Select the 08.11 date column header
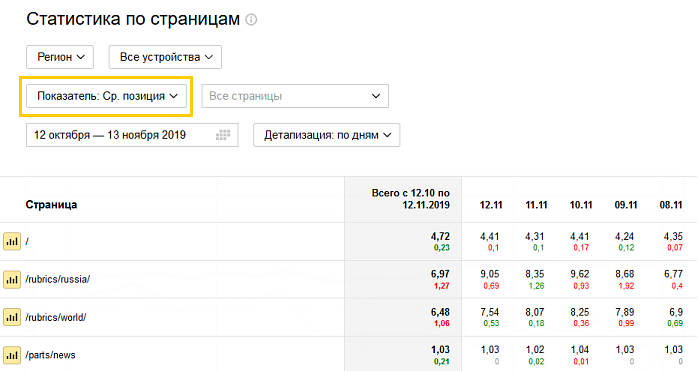Viewport: 698px width, 371px height. (671, 205)
